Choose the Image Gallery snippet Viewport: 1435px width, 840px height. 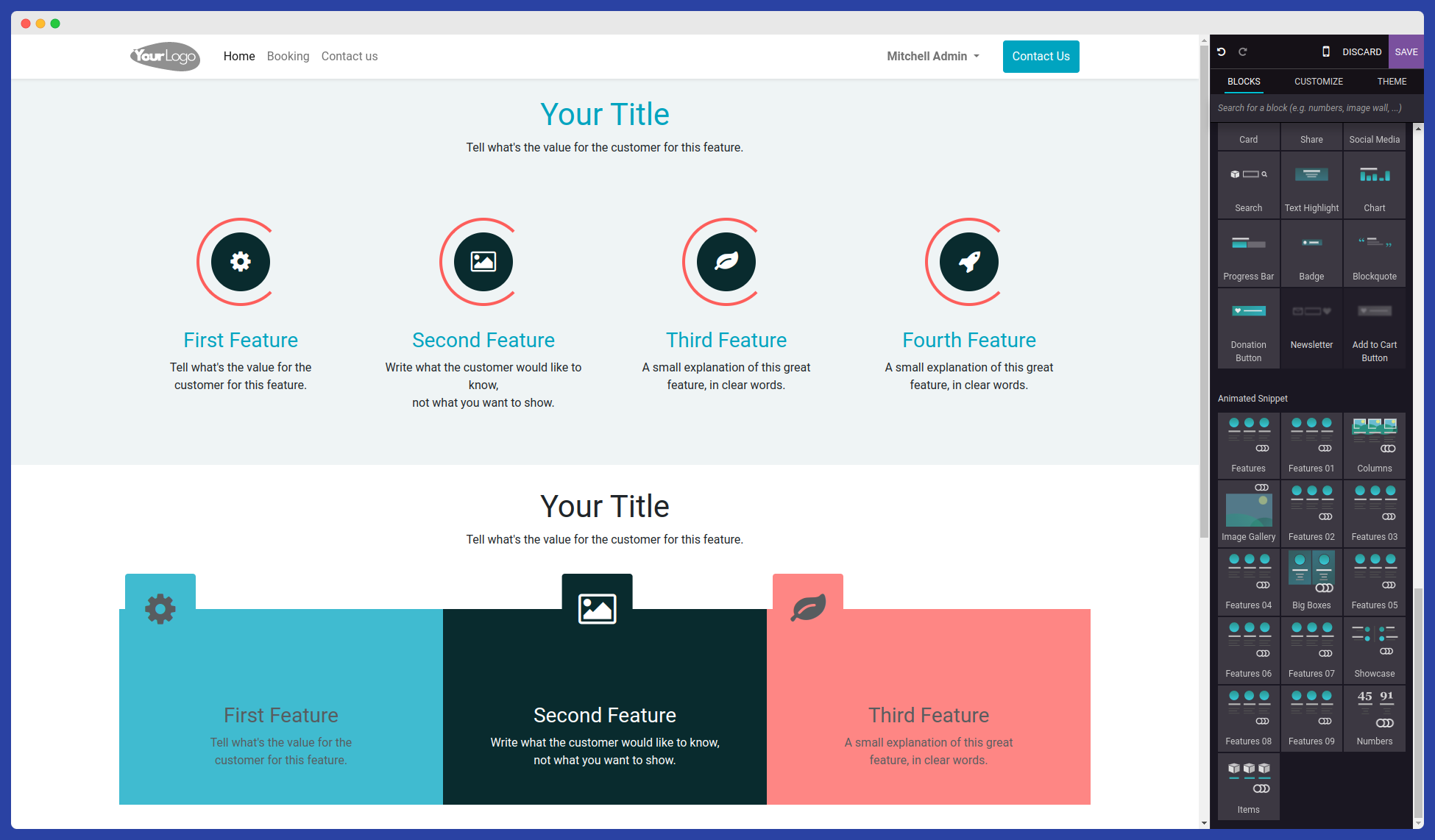tap(1248, 513)
